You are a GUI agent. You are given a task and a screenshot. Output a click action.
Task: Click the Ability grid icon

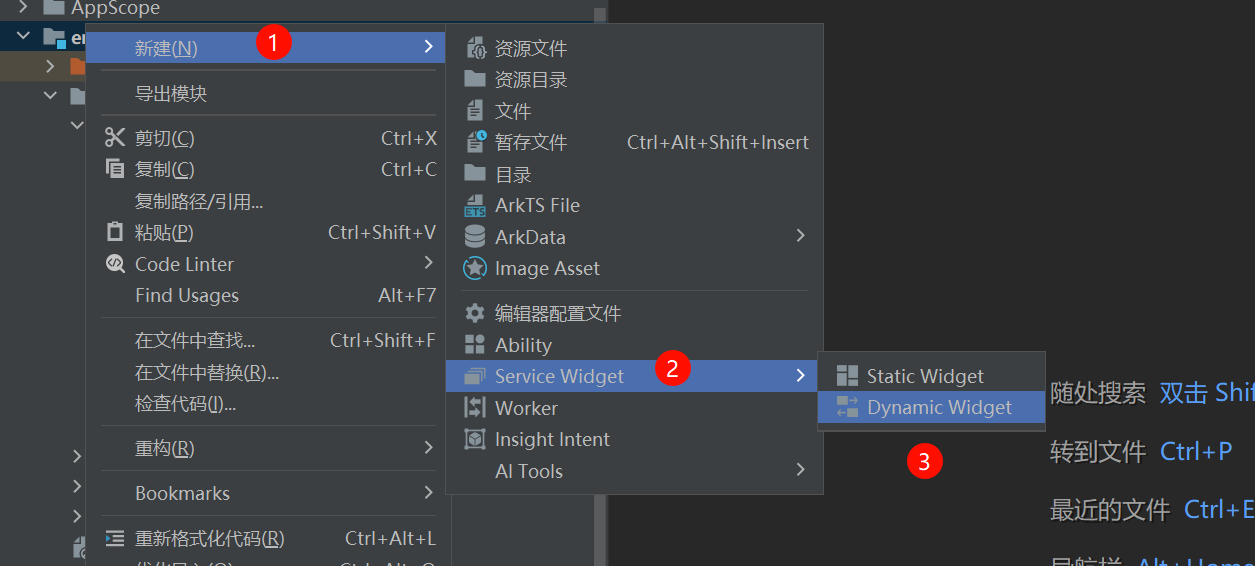(x=475, y=345)
